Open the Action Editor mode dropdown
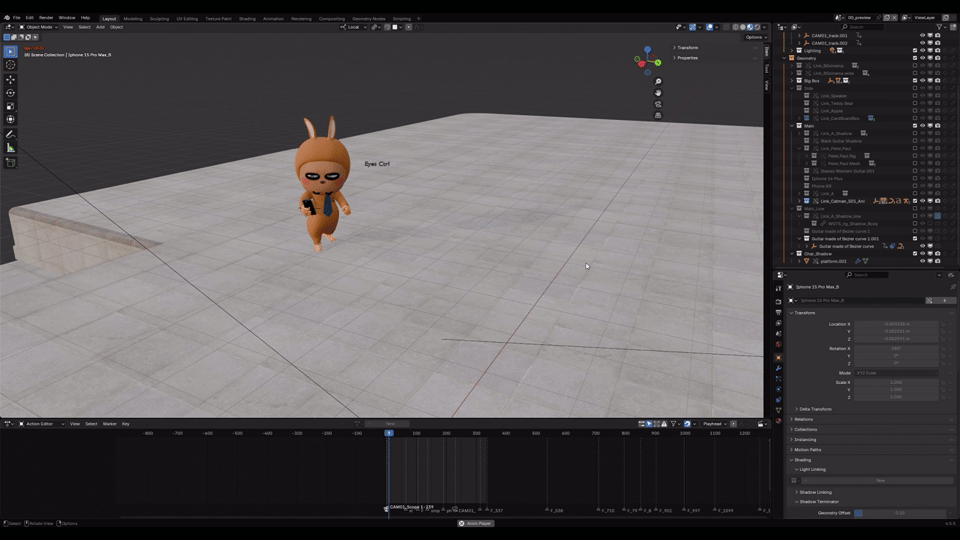The height and width of the screenshot is (540, 960). pyautogui.click(x=41, y=424)
